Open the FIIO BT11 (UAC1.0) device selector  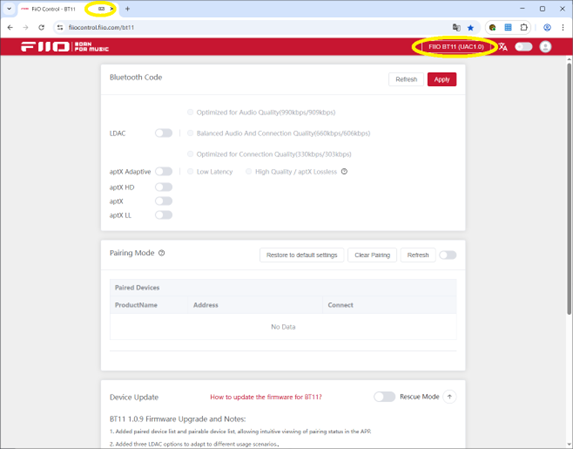click(456, 47)
